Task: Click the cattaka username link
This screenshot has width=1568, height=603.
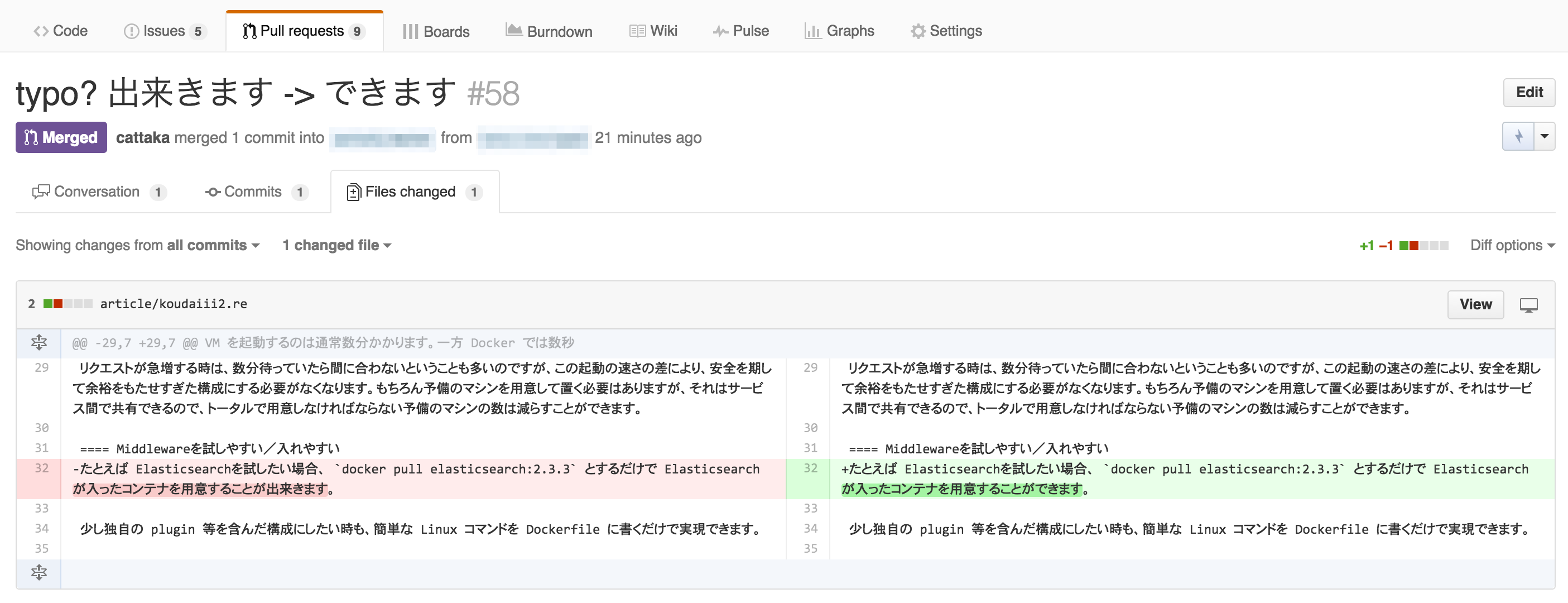Action: tap(142, 138)
